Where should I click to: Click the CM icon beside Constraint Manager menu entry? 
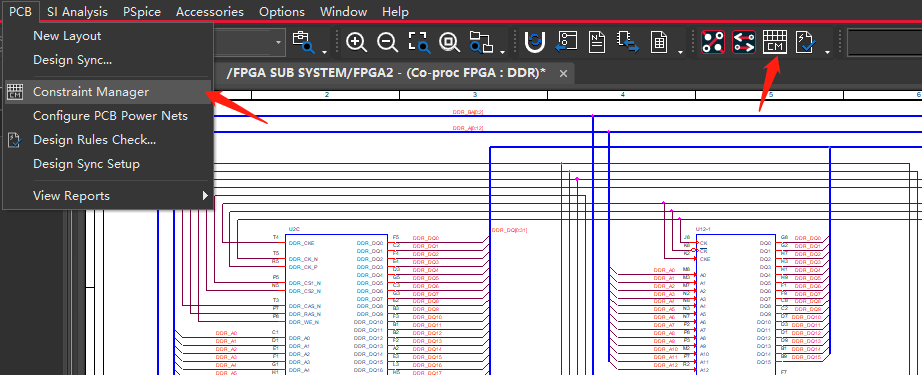point(15,92)
